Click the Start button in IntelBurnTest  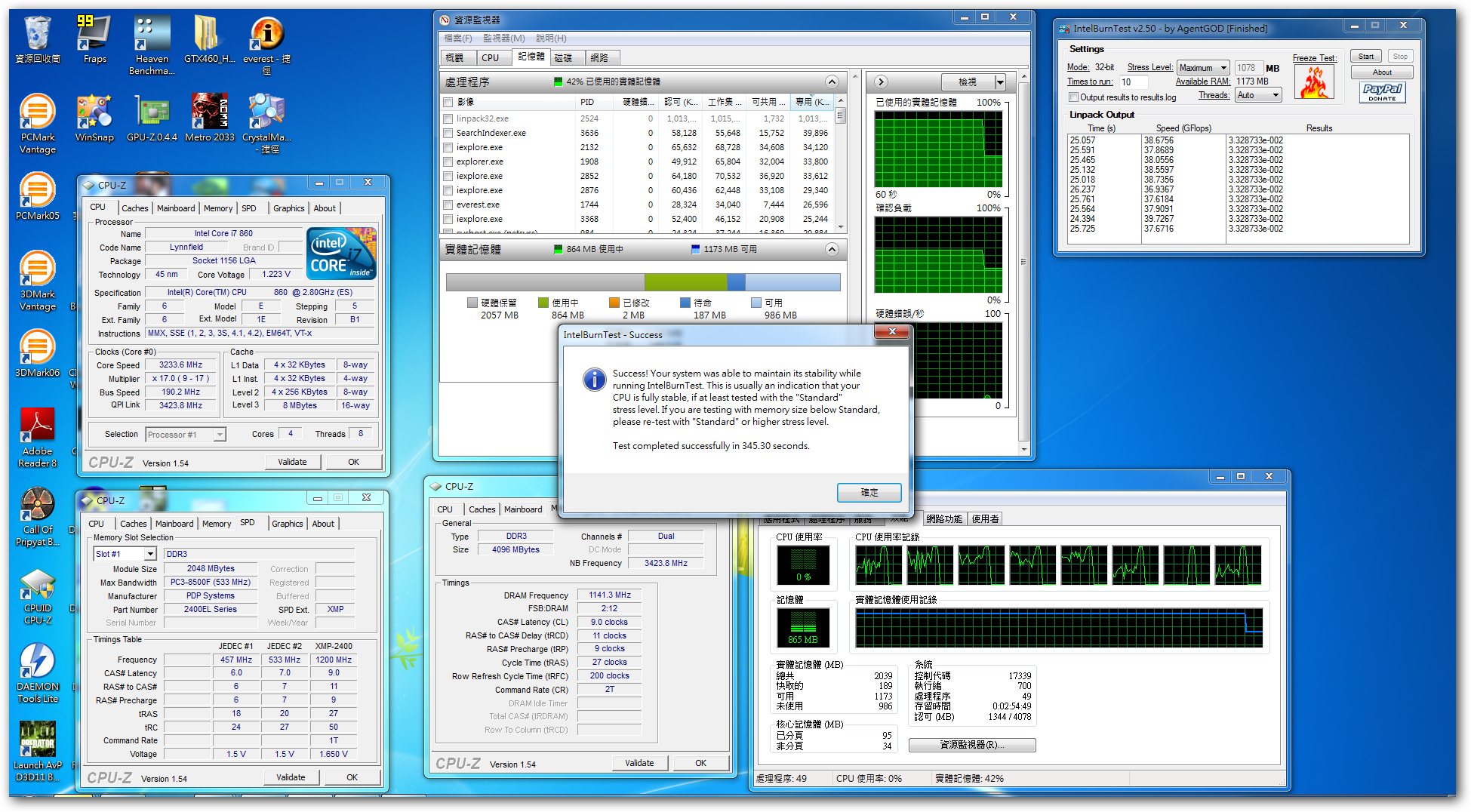[1366, 57]
